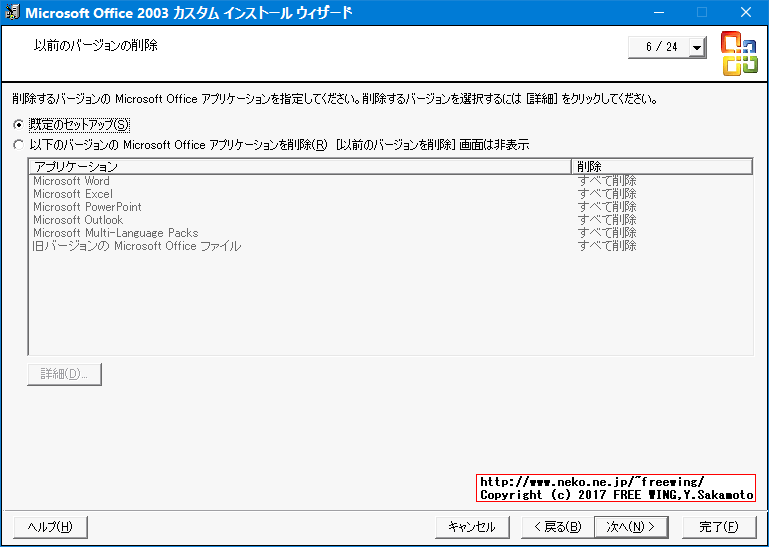
Task: Click すべて削除 in the Multi-Language Packs row
Action: click(607, 233)
